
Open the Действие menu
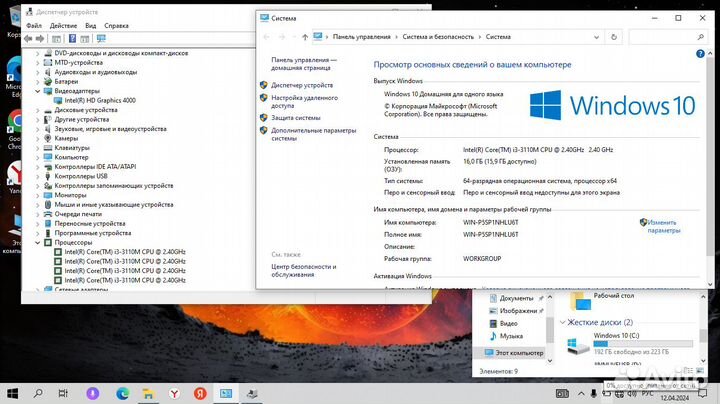coord(63,26)
